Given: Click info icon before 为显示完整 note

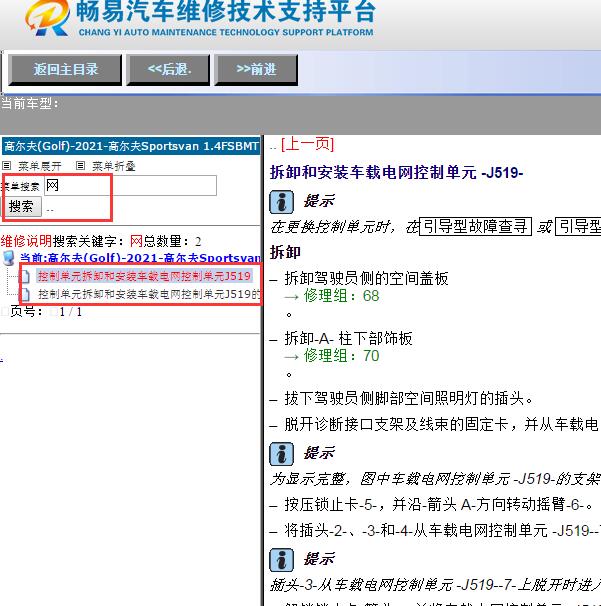Looking at the screenshot, I should [281, 453].
